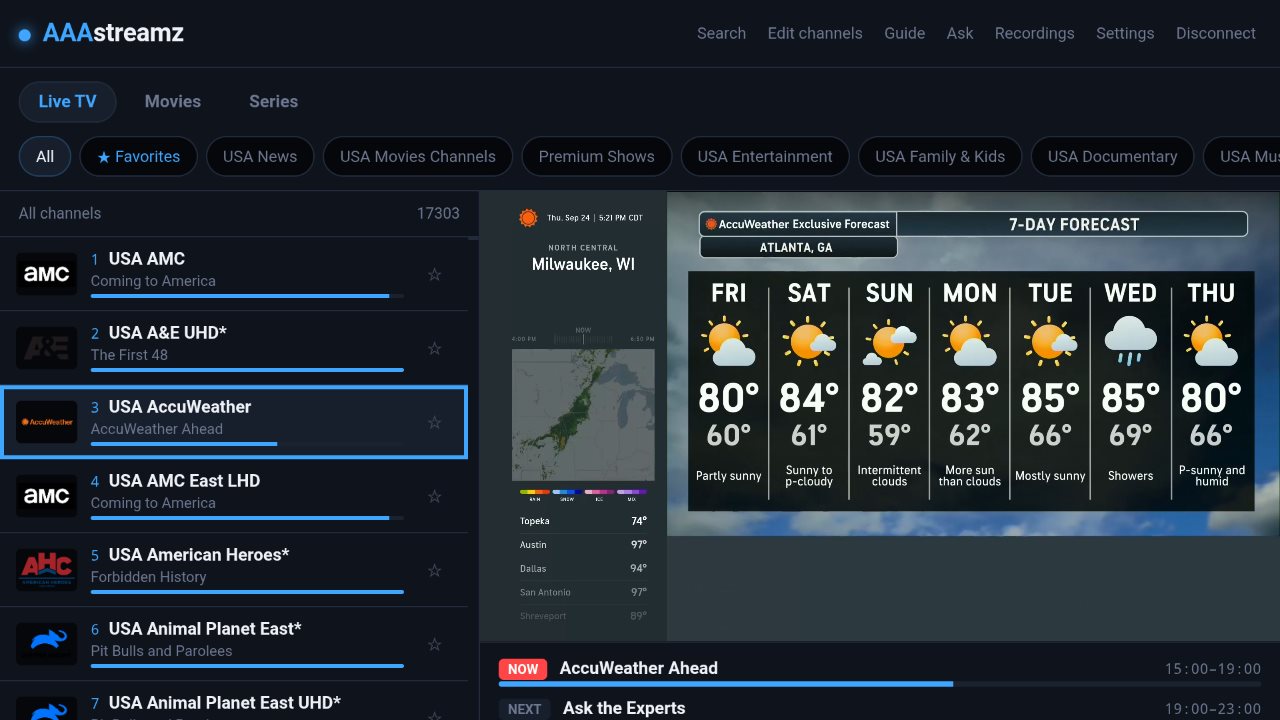Add USA American Heroes* to favorites
This screenshot has width=1280, height=720.
[434, 570]
